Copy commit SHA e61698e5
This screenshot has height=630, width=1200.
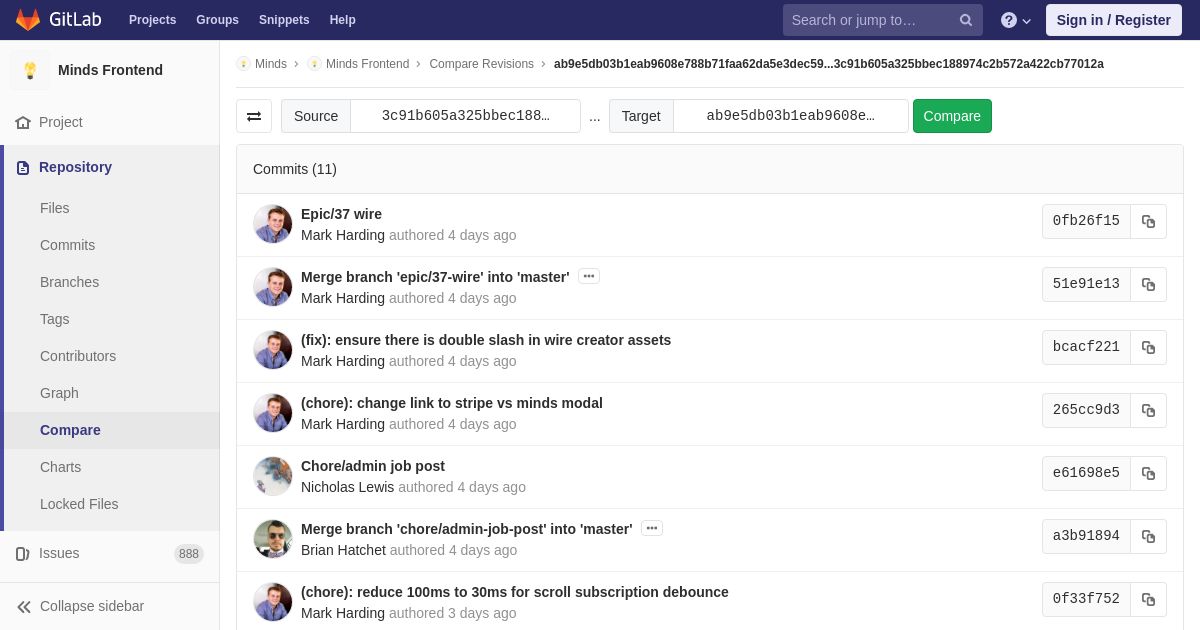(1148, 474)
